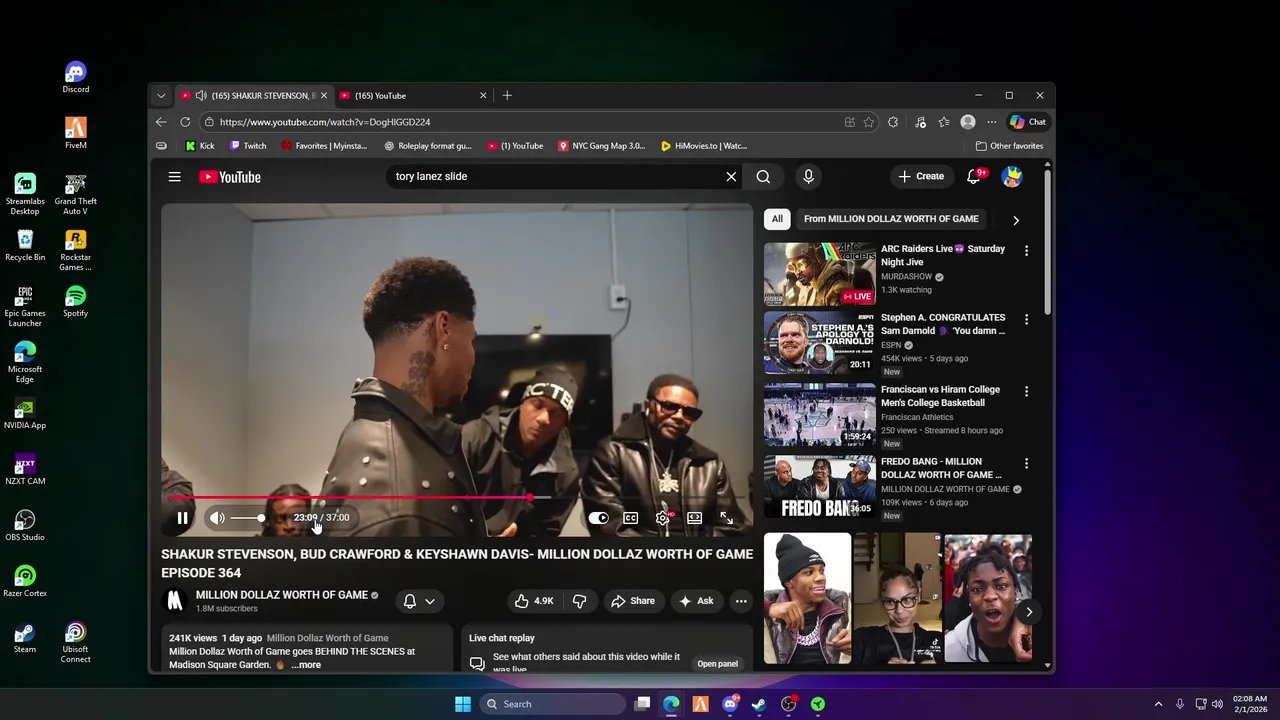Open options for FREDO BANG video
1280x720 pixels.
coord(1026,464)
